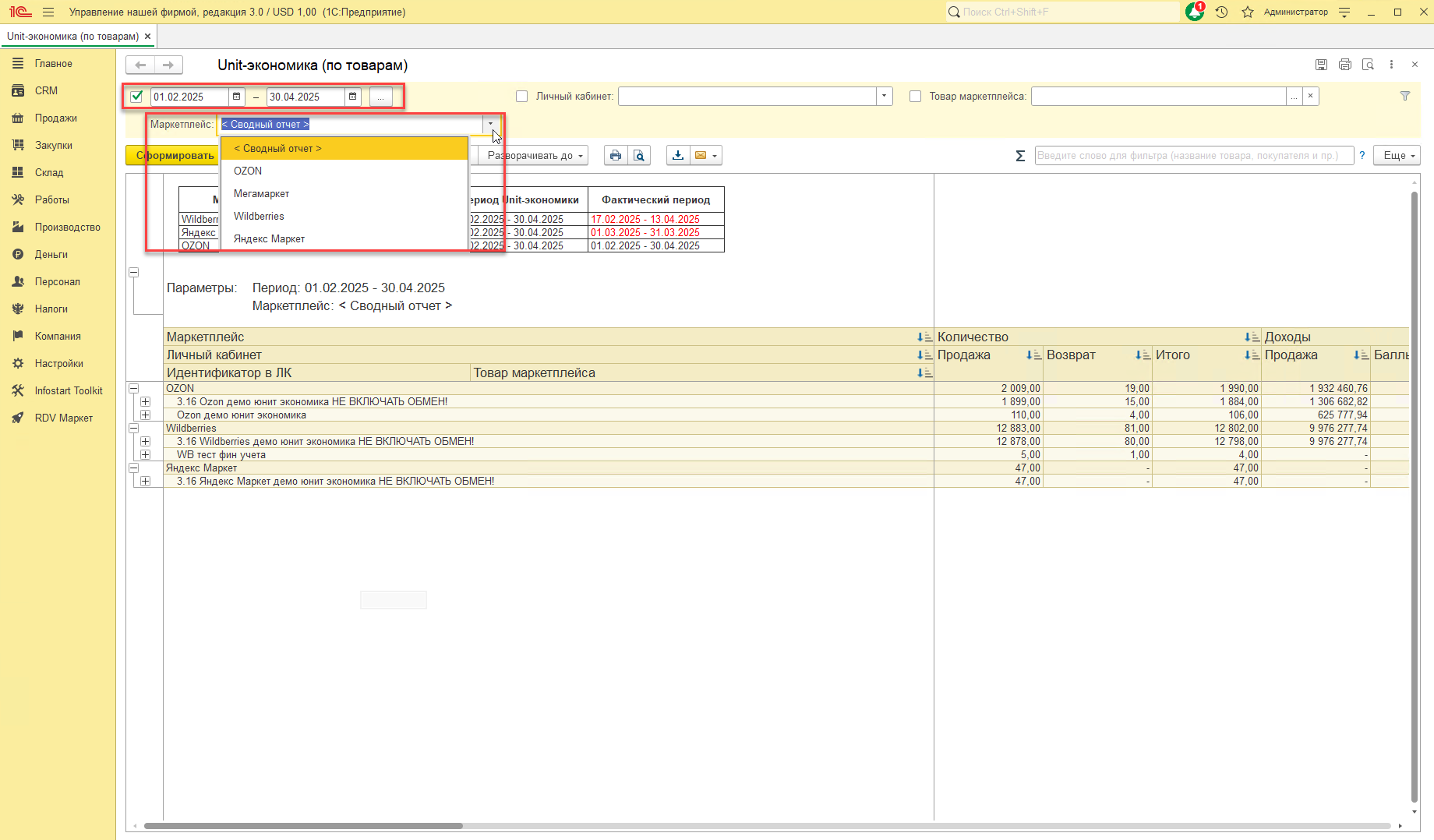Toggle the period checkbox
Screen dimensions: 1434x840
coord(137,97)
